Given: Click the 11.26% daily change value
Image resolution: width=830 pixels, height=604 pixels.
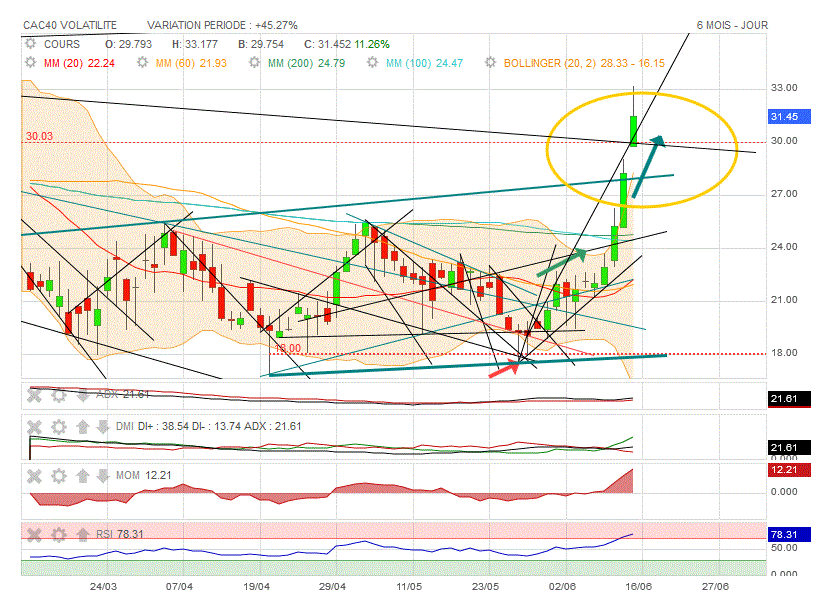Looking at the screenshot, I should click(x=372, y=44).
